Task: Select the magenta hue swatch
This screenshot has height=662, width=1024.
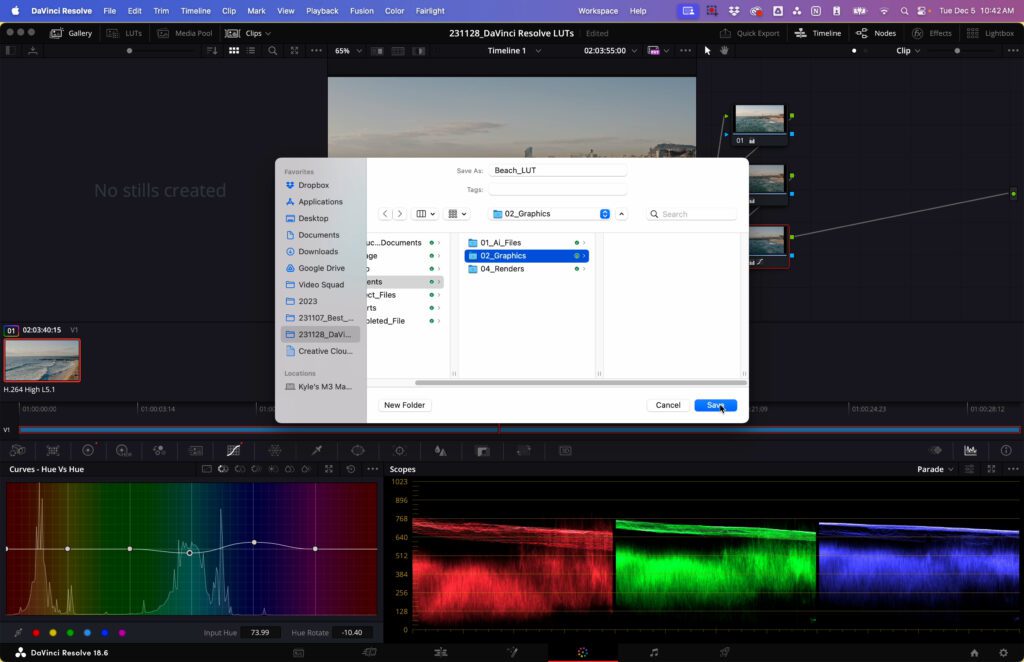Action: pyautogui.click(x=121, y=633)
